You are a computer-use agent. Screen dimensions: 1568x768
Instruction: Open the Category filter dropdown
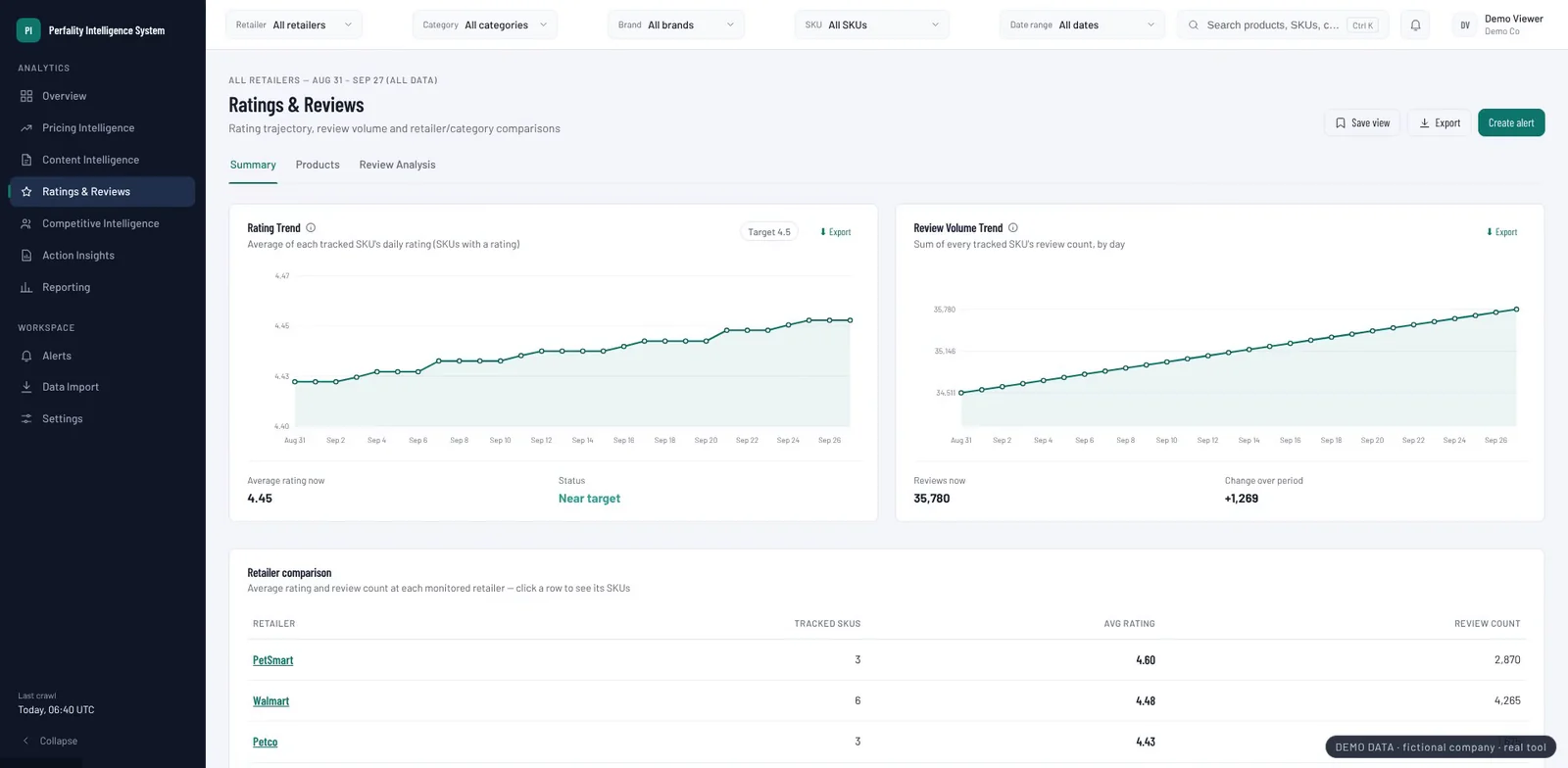(x=485, y=25)
